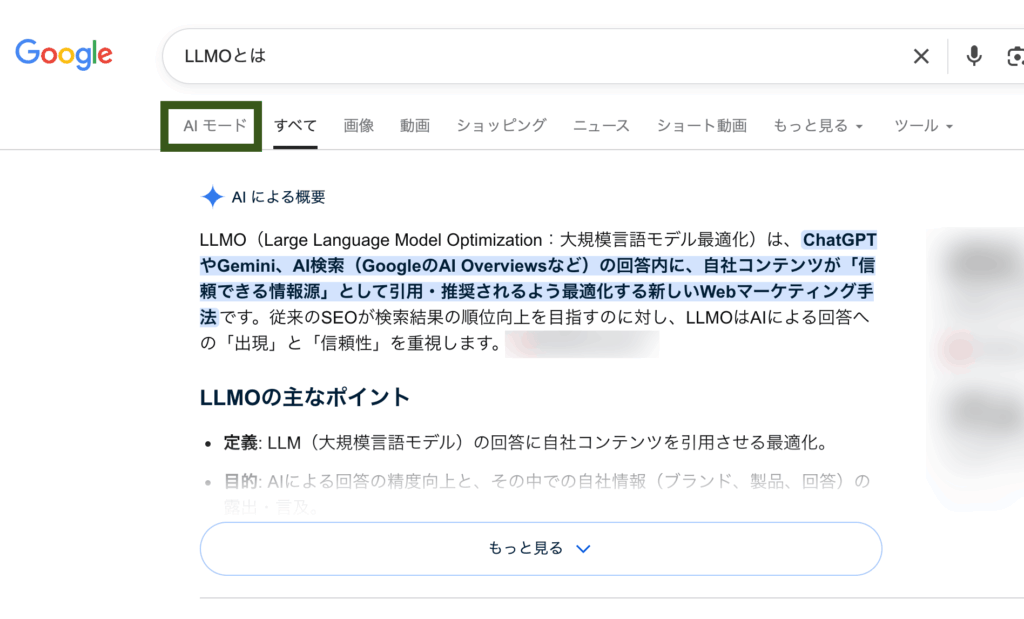Switch to the ニュース tab
This screenshot has height=619, width=1024.
[600, 125]
